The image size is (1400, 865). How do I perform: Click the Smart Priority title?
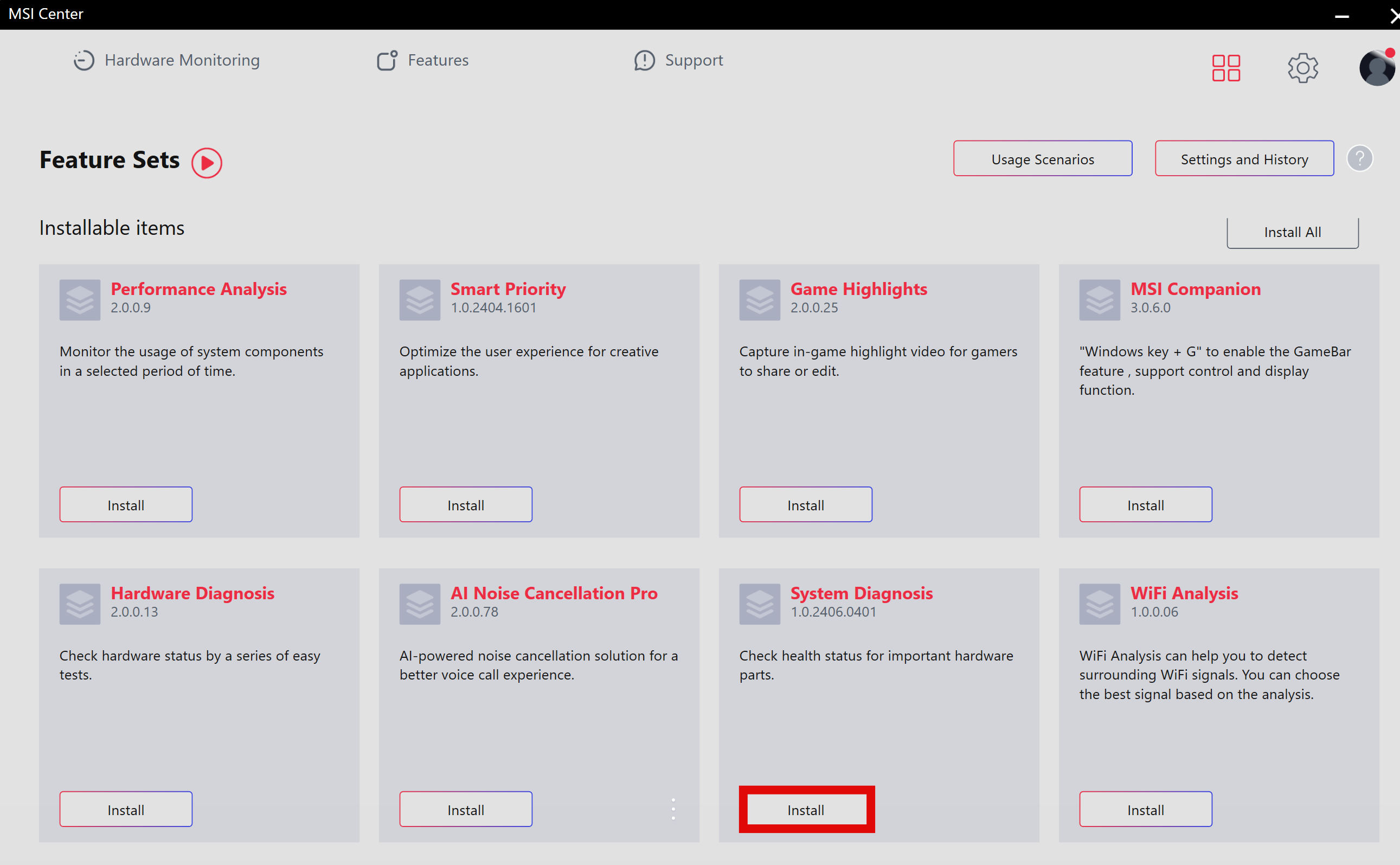(x=508, y=289)
